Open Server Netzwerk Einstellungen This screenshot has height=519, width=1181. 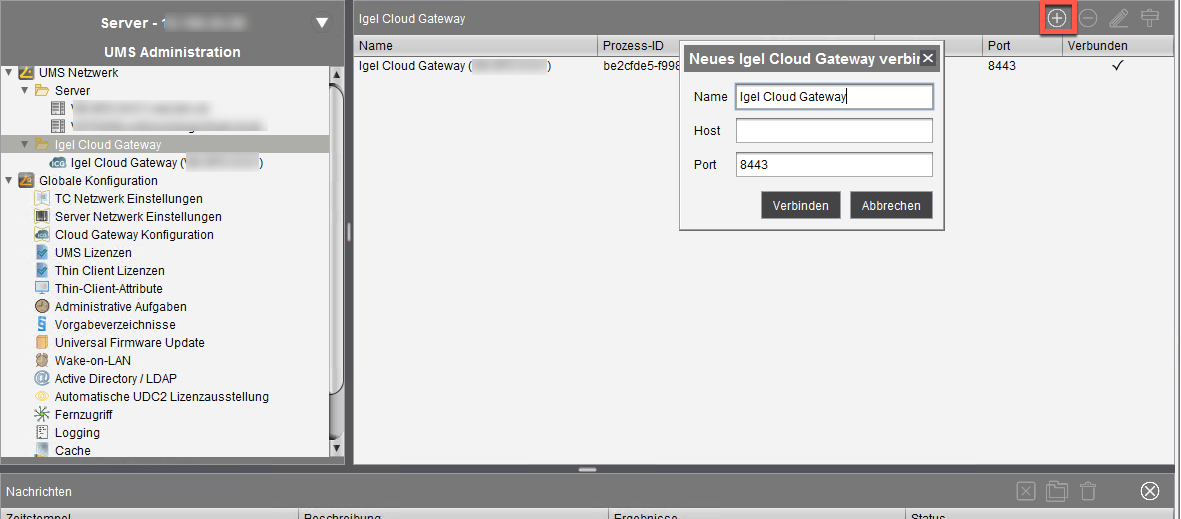pos(139,217)
